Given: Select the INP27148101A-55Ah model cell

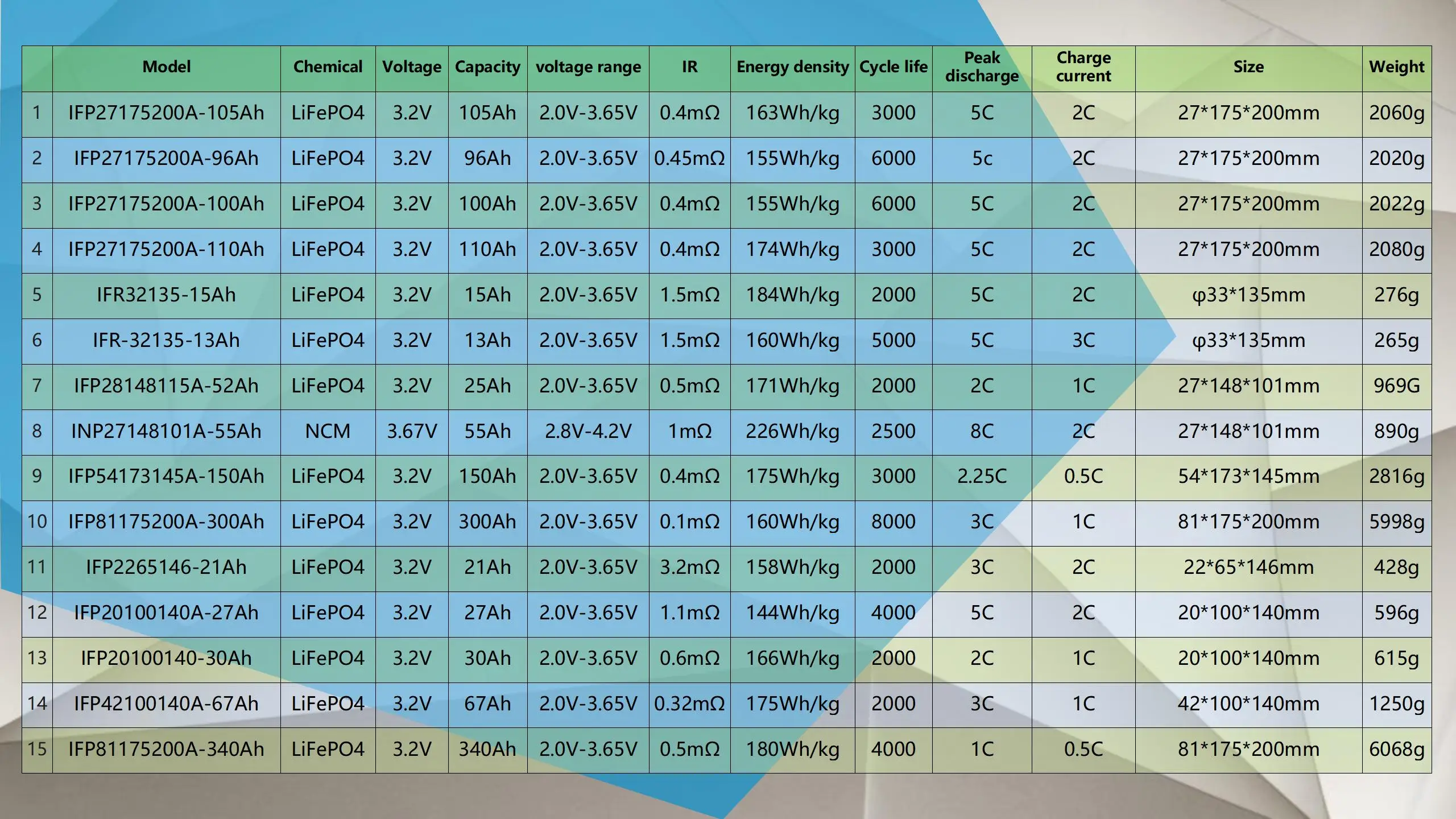Looking at the screenshot, I should 166,431.
